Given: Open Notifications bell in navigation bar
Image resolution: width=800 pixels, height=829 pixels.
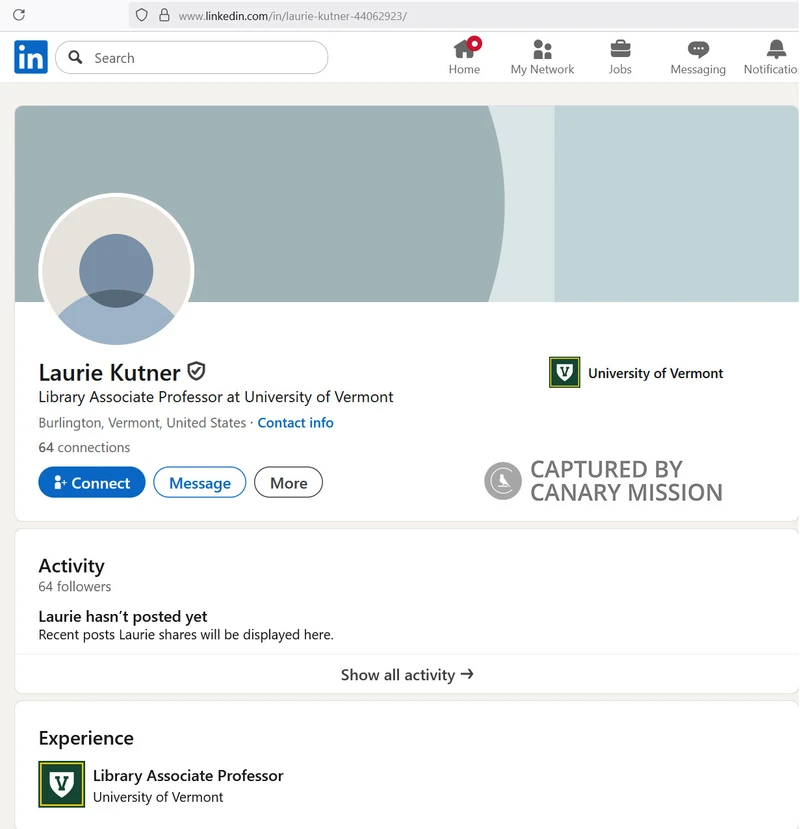Looking at the screenshot, I should point(771,57).
